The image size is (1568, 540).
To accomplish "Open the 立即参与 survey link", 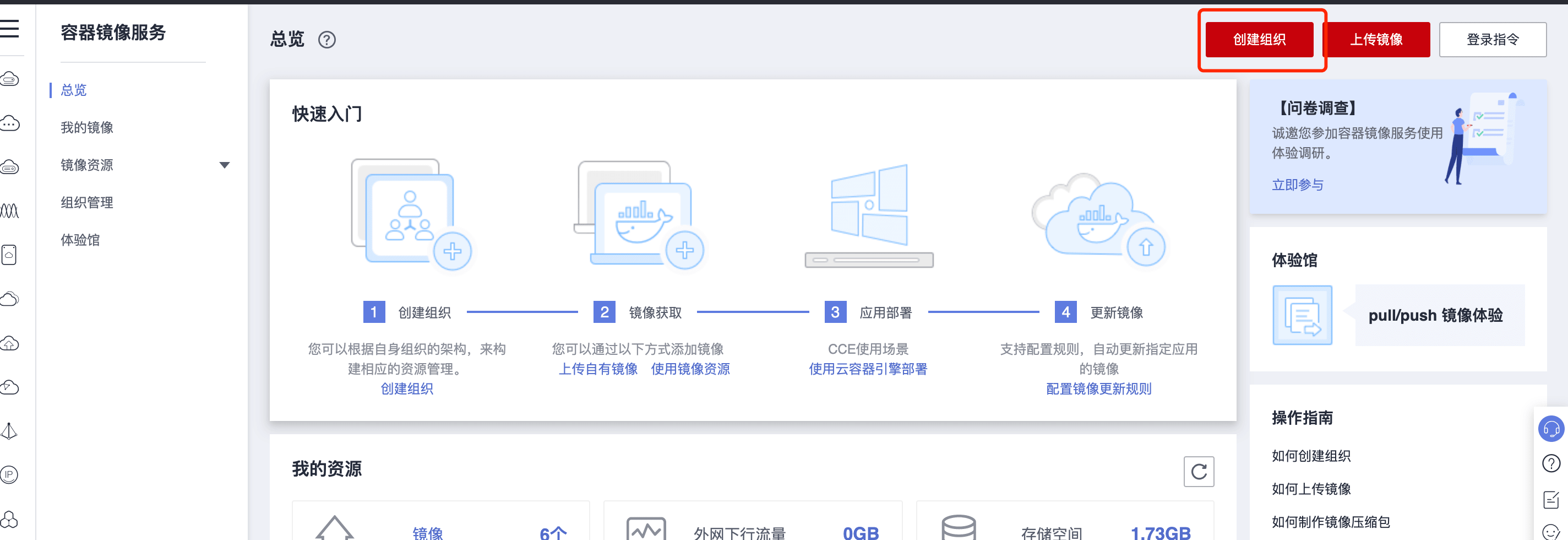I will pos(1297,185).
